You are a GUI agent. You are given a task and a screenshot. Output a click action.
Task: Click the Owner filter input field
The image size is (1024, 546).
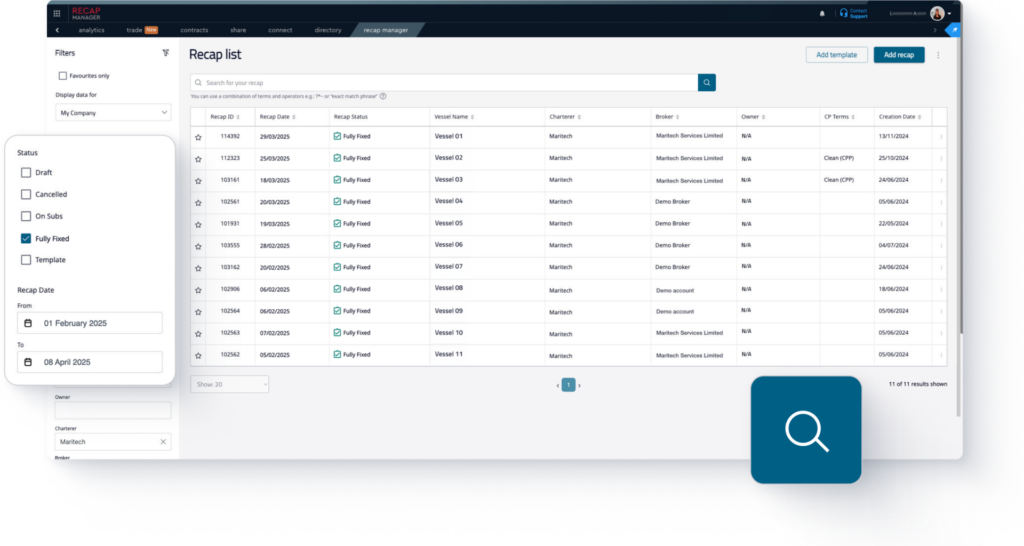coord(113,410)
